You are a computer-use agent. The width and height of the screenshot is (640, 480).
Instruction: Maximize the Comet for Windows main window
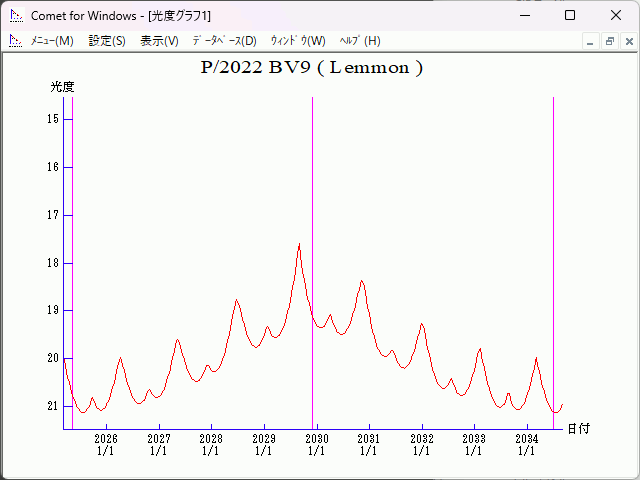coord(569,16)
